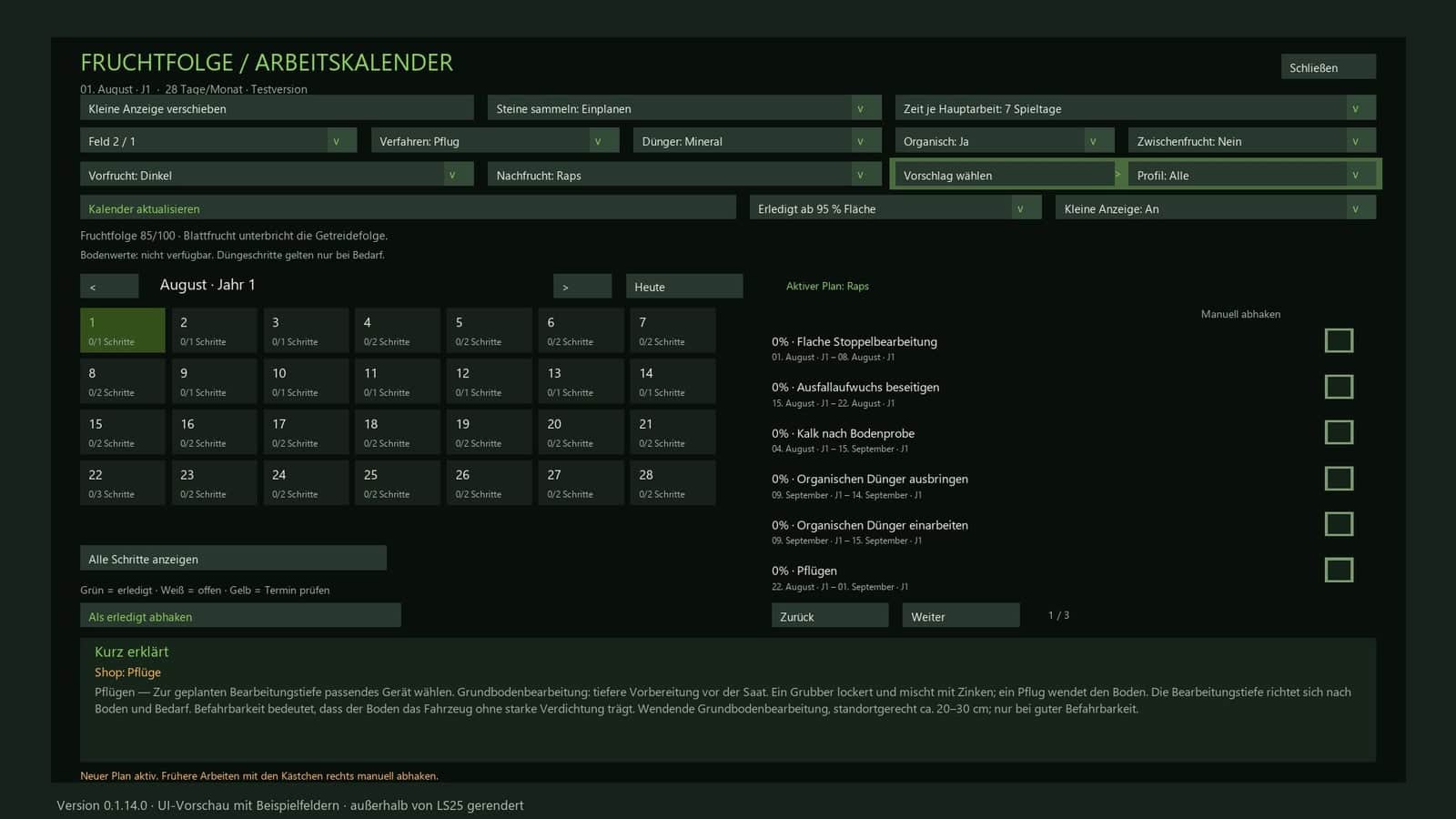Viewport: 1456px width, 819px height.
Task: Tick the Organischen Dünger einarbeiten checkbox
Action: click(1339, 524)
